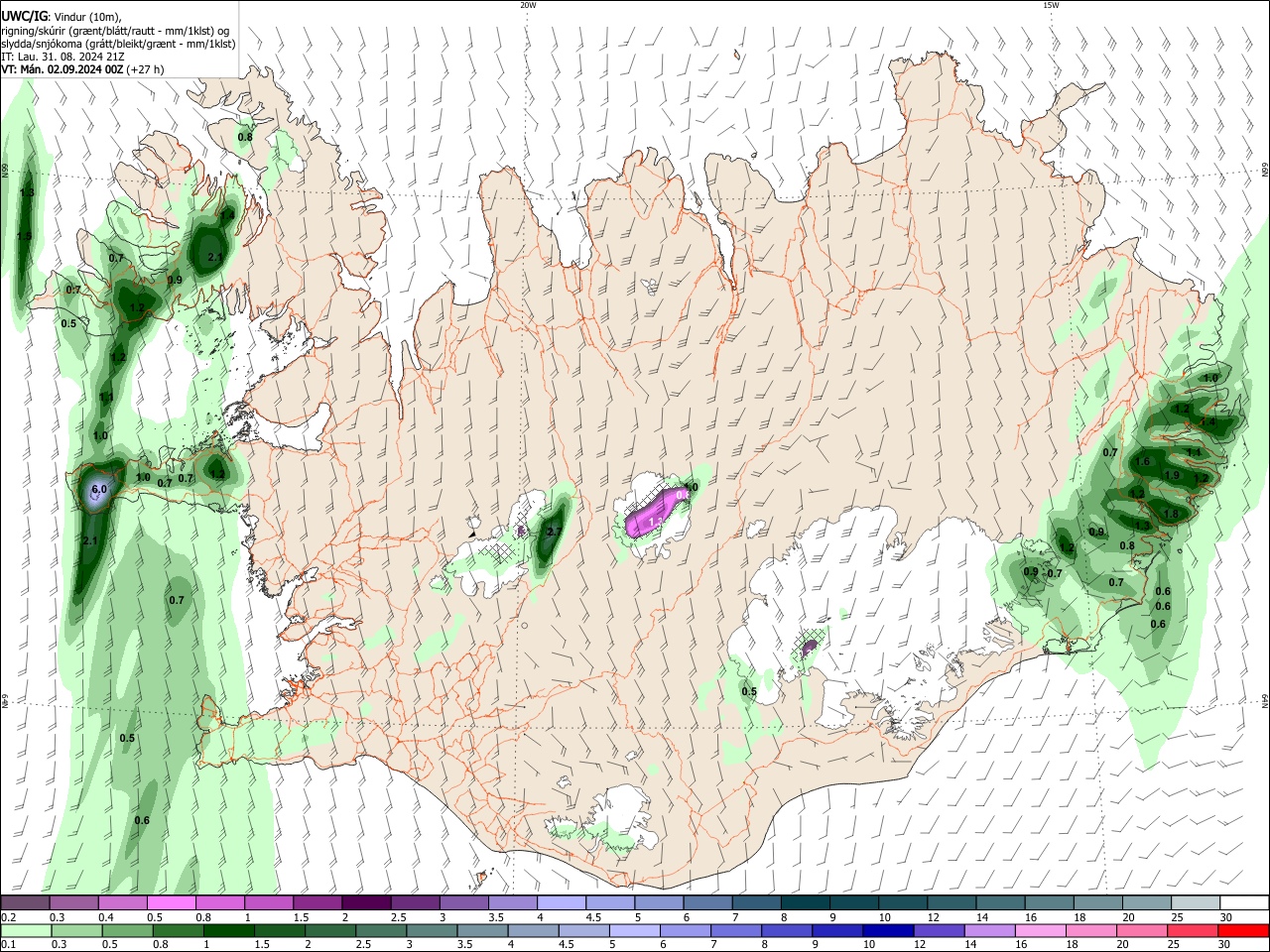Click the '(+27 h)' forecast offset text

tap(145, 69)
